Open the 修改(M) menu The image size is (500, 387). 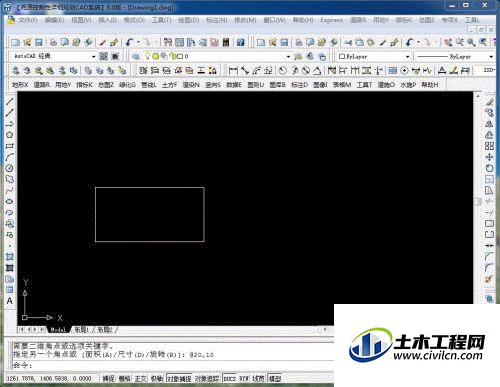click(245, 20)
